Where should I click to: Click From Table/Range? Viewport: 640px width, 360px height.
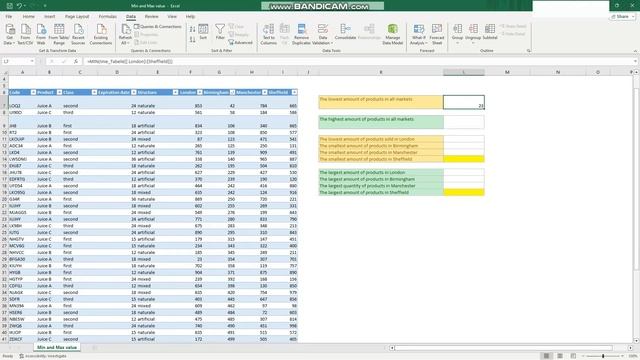point(59,34)
